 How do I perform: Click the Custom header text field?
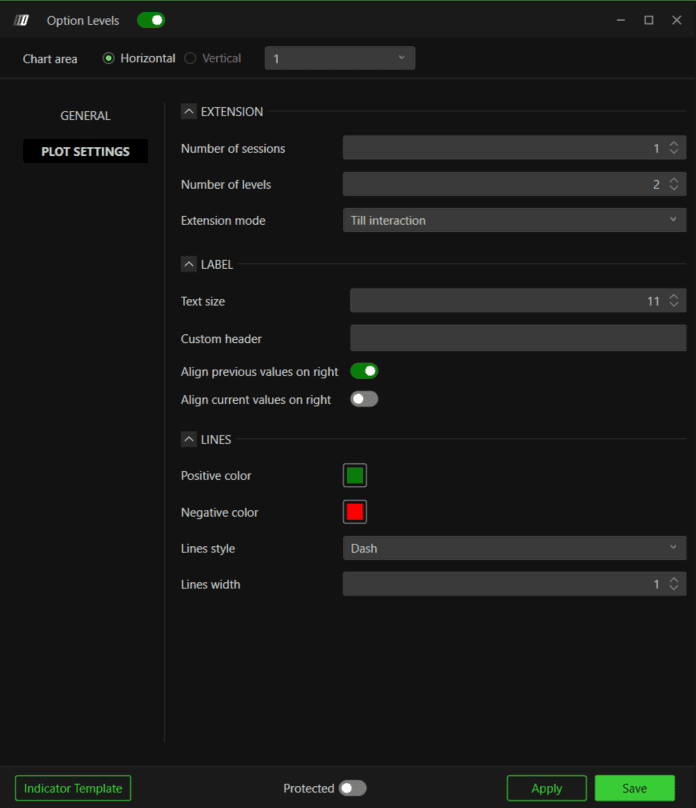pyautogui.click(x=518, y=338)
